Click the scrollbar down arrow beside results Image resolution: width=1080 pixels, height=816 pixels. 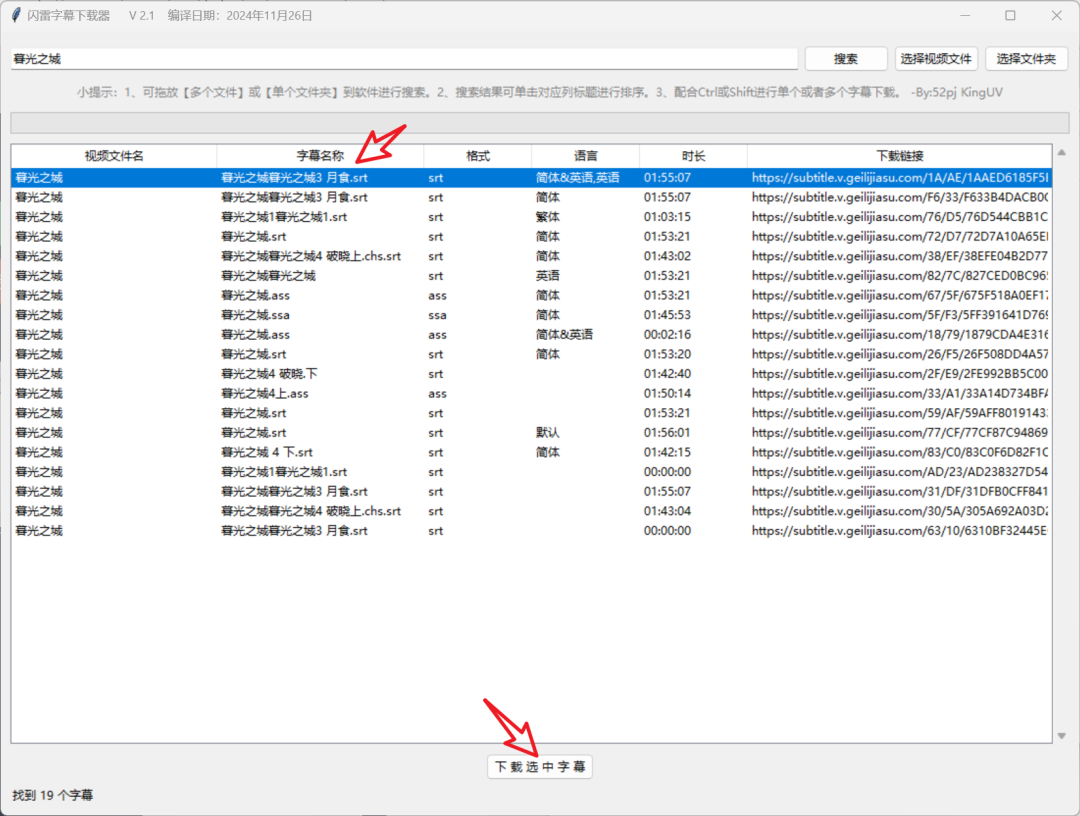[x=1061, y=735]
